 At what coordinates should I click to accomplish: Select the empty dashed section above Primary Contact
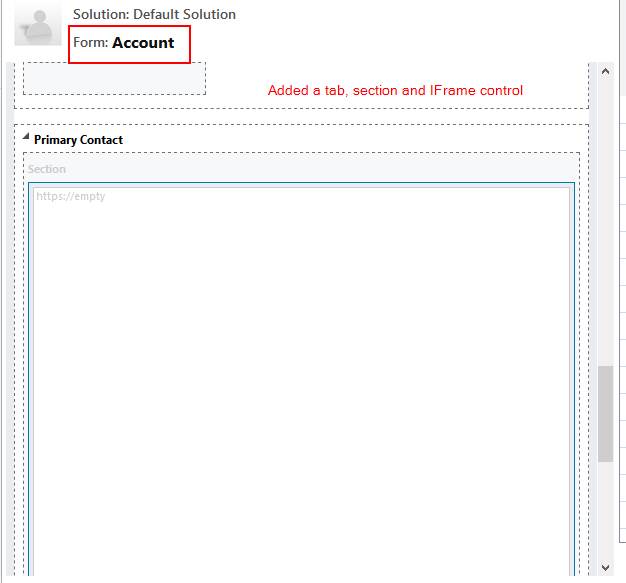[x=114, y=78]
